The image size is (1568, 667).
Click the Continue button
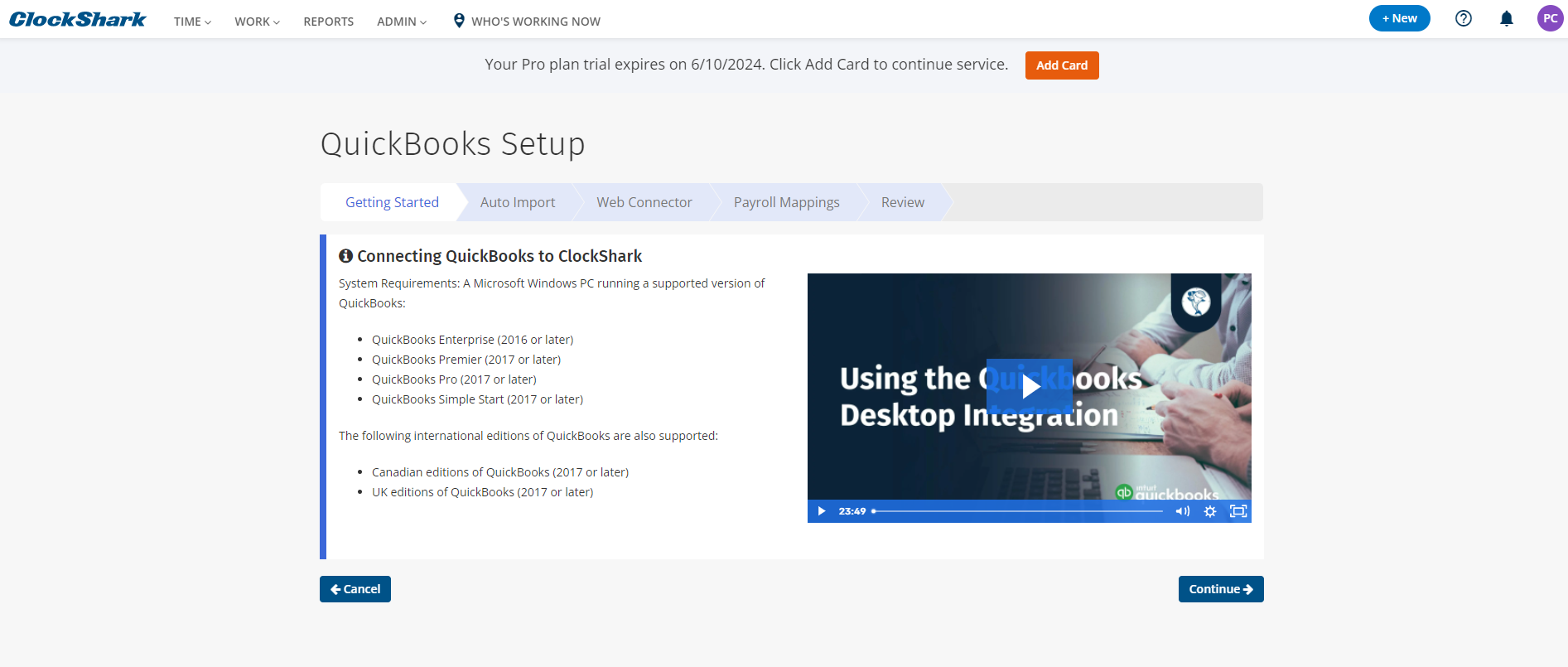(1220, 589)
